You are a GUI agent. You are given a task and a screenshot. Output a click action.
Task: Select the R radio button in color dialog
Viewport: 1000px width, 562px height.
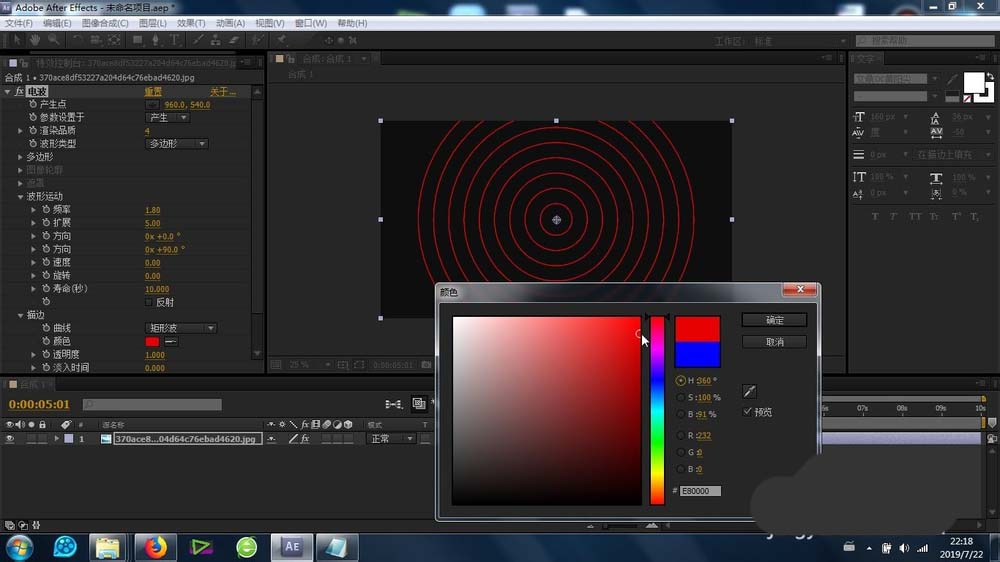(681, 436)
